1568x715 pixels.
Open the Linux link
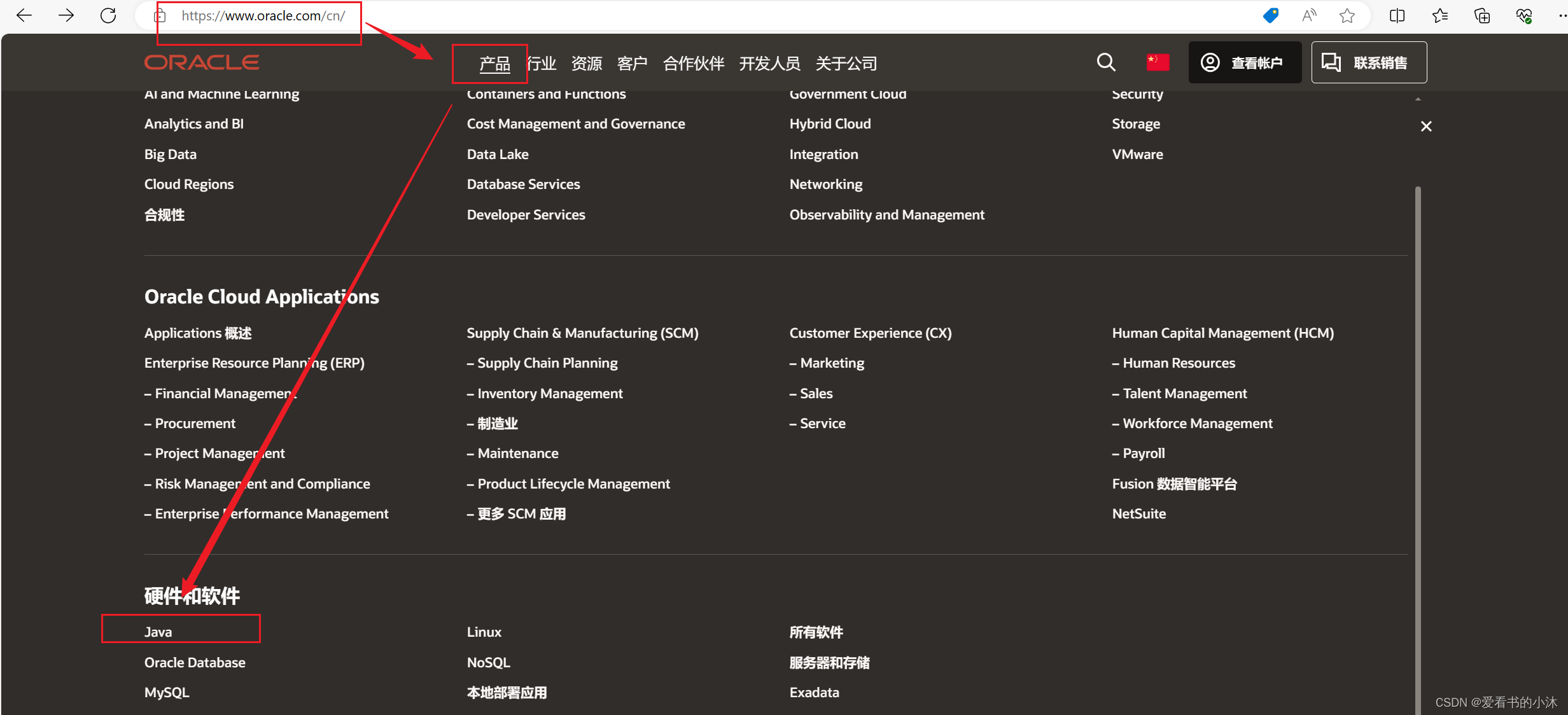point(484,632)
